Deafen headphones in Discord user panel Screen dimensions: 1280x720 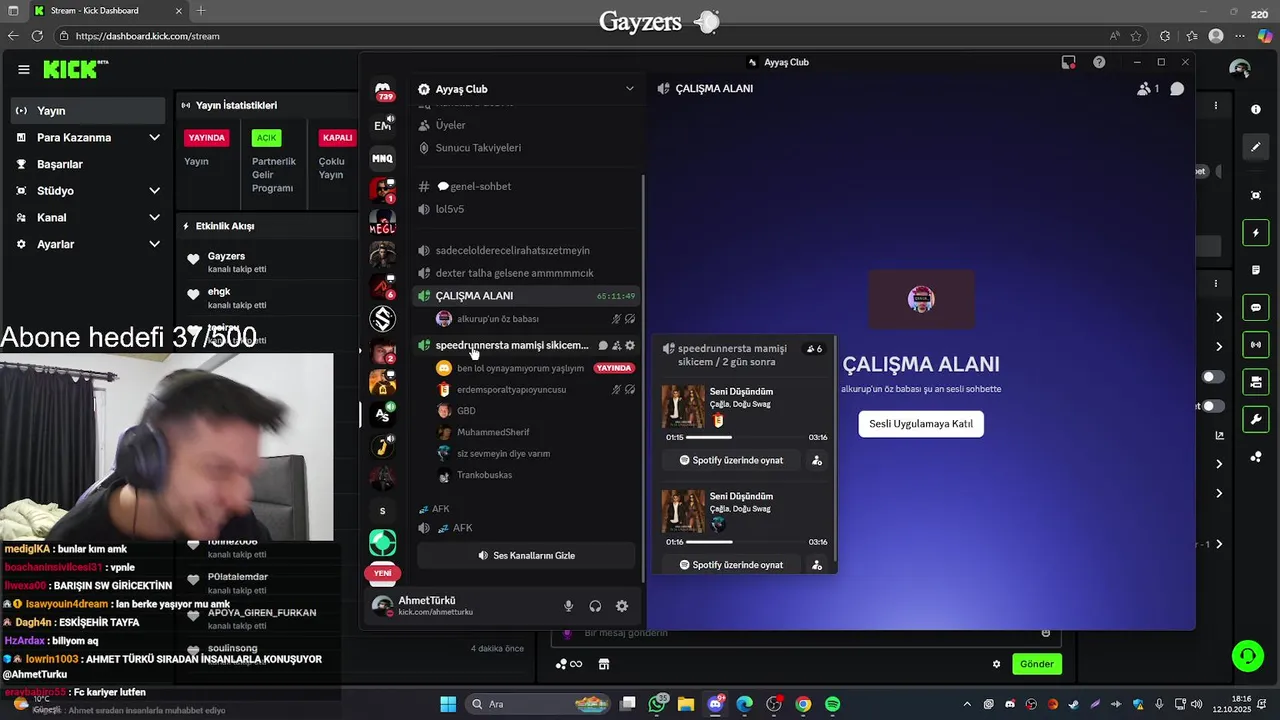pos(595,606)
